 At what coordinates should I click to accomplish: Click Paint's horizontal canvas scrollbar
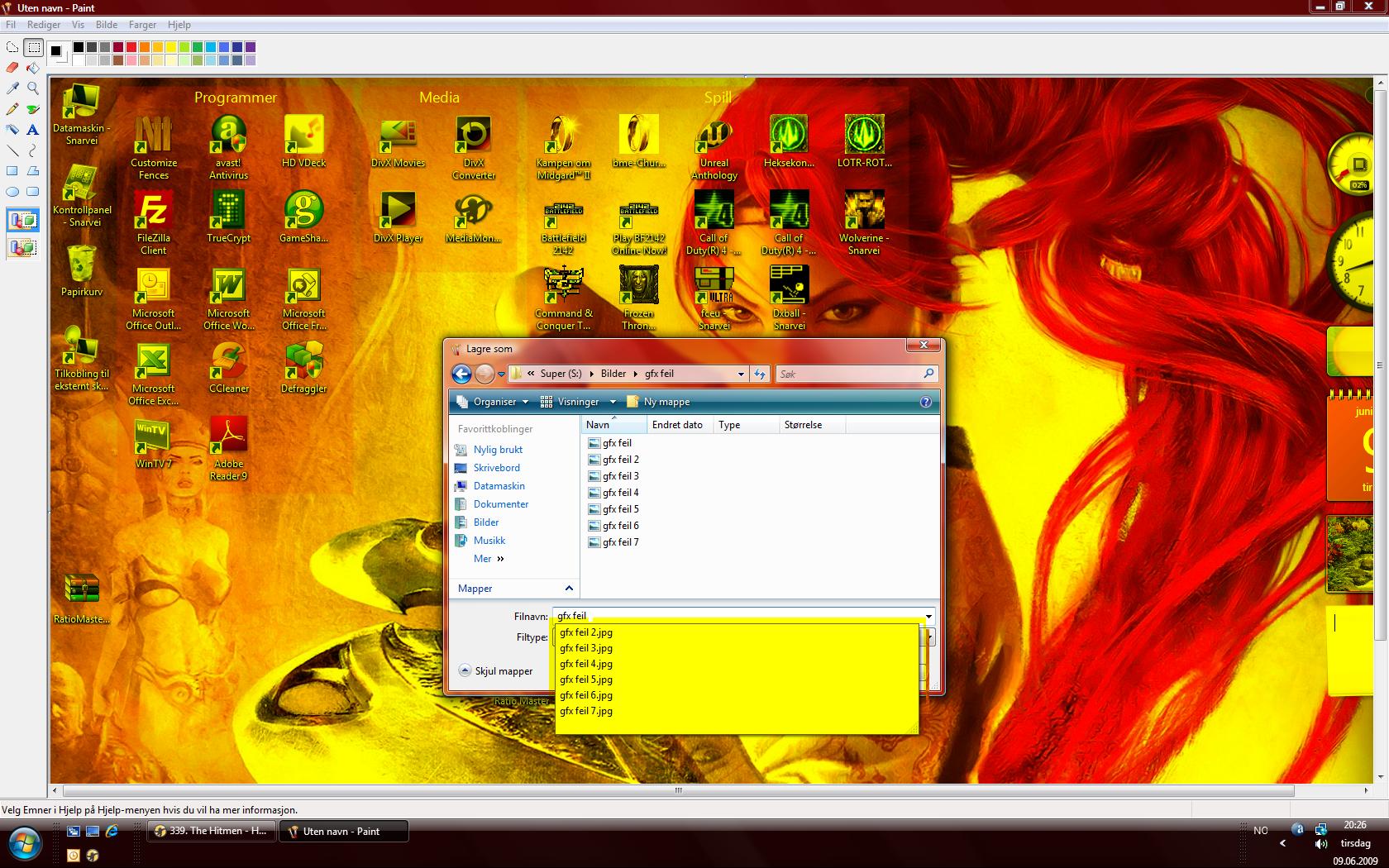(x=678, y=790)
